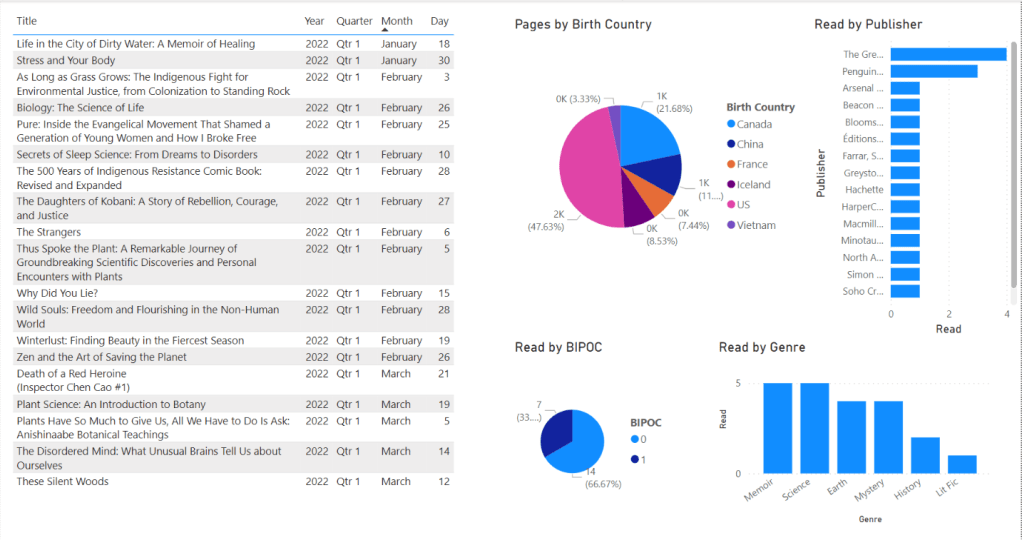Select the History bar in genre chart
1022x540 pixels.
(925, 455)
